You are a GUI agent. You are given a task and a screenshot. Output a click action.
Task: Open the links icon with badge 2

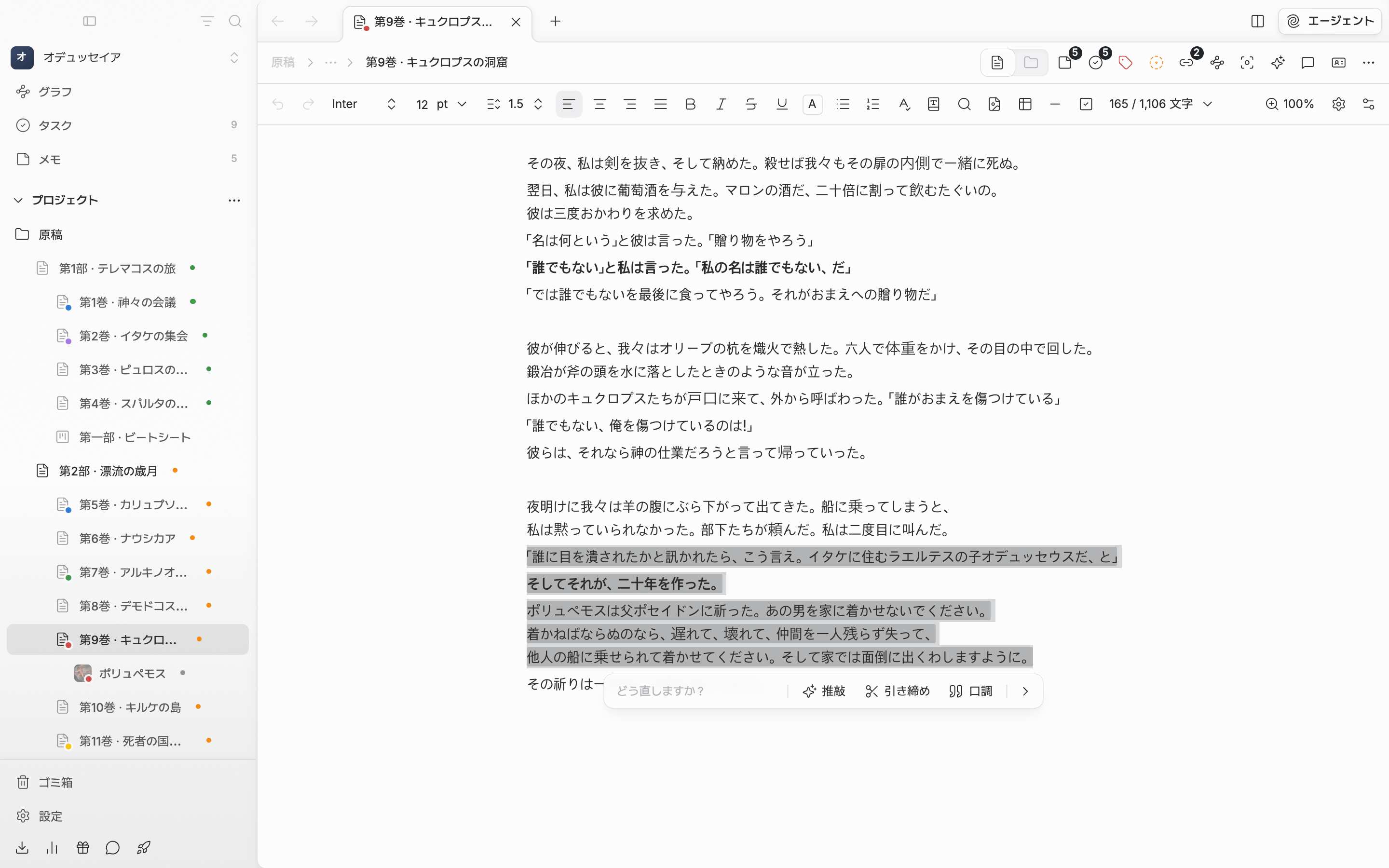click(x=1186, y=63)
